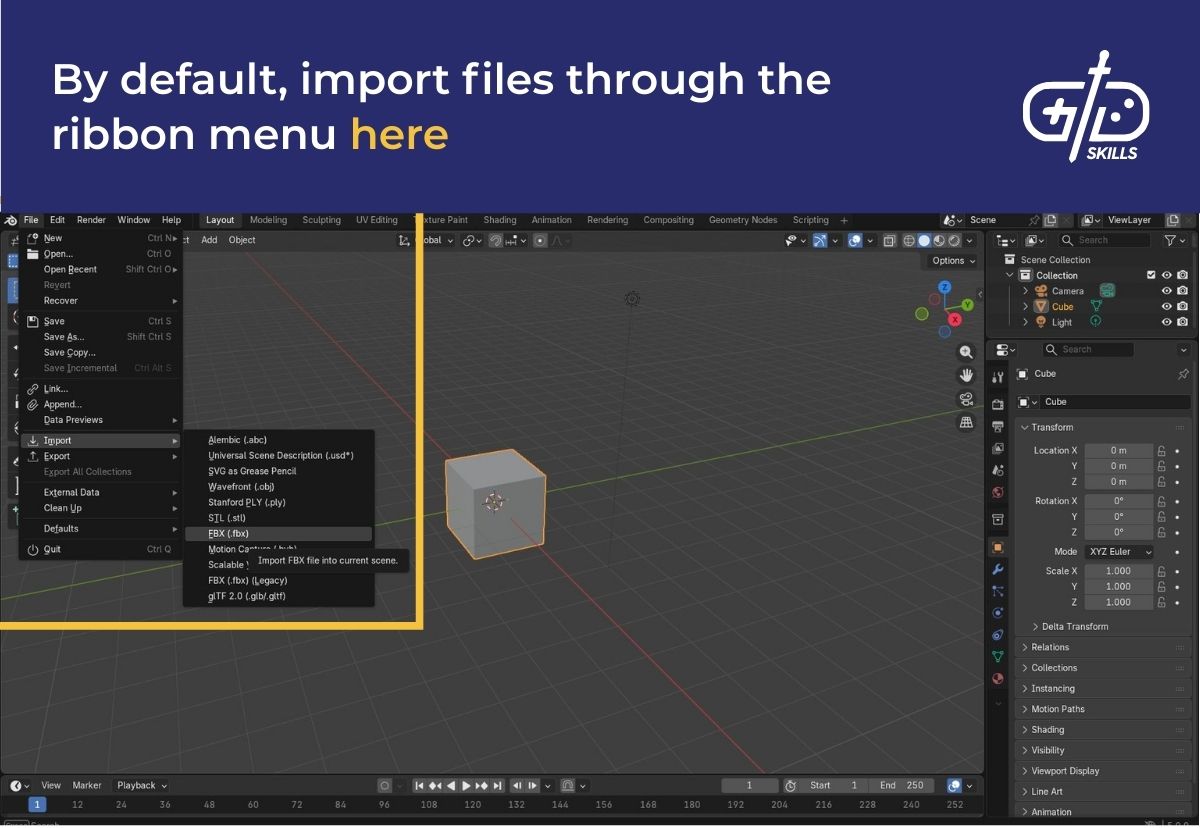The height and width of the screenshot is (828, 1200).
Task: Switch to the Modeling workspace tab
Action: 267,220
